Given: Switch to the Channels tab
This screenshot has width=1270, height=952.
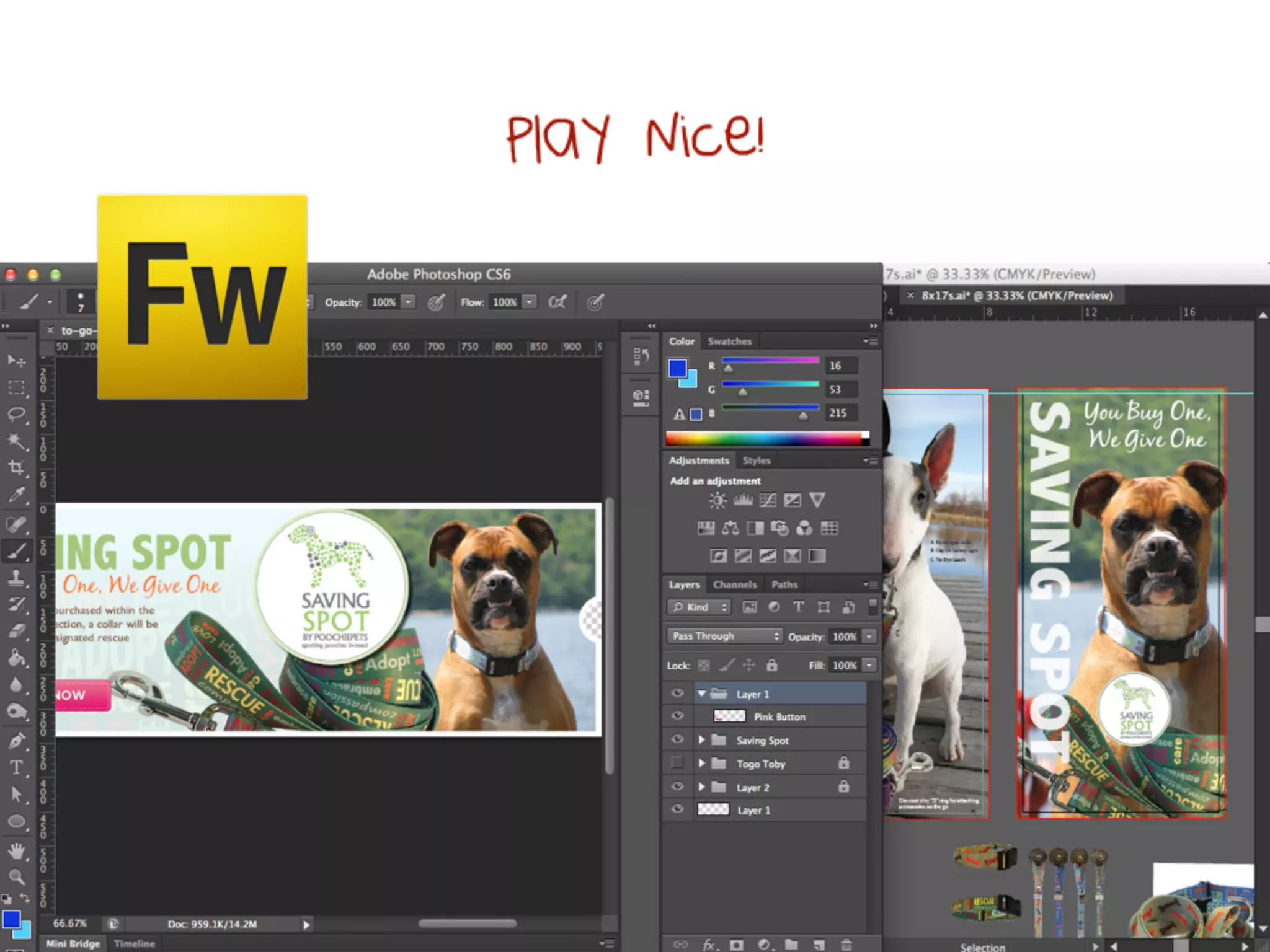Looking at the screenshot, I should 734,584.
